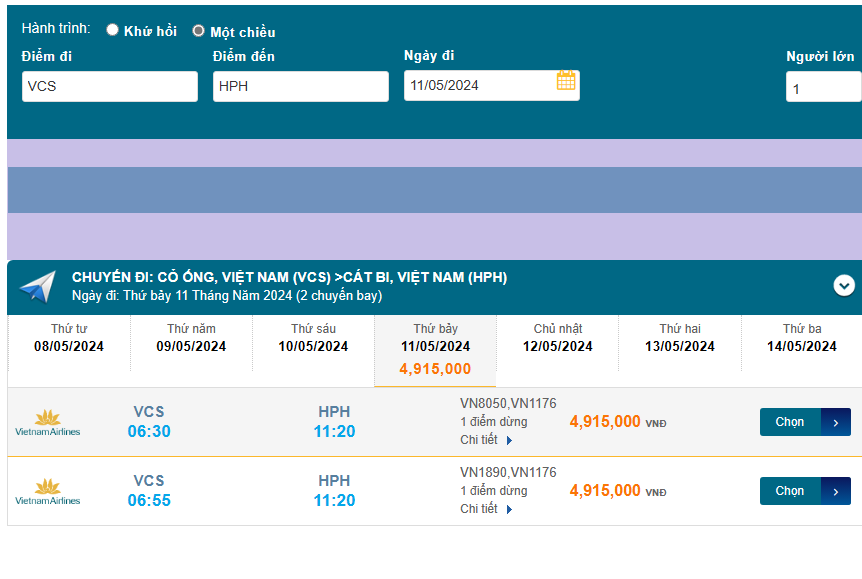Click arrow icon inside the first Chọn button
This screenshot has height=579, width=862.
(833, 421)
